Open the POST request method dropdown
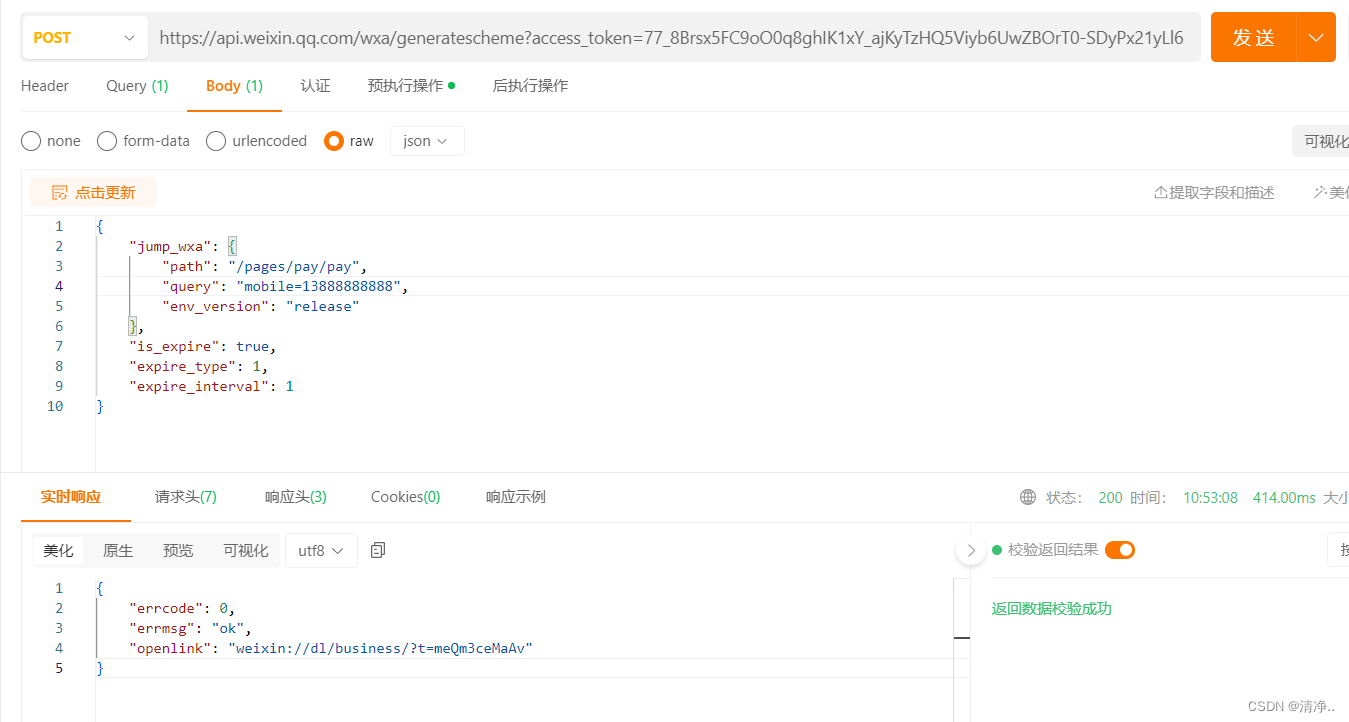Screen dimensions: 1349x722 pos(85,38)
